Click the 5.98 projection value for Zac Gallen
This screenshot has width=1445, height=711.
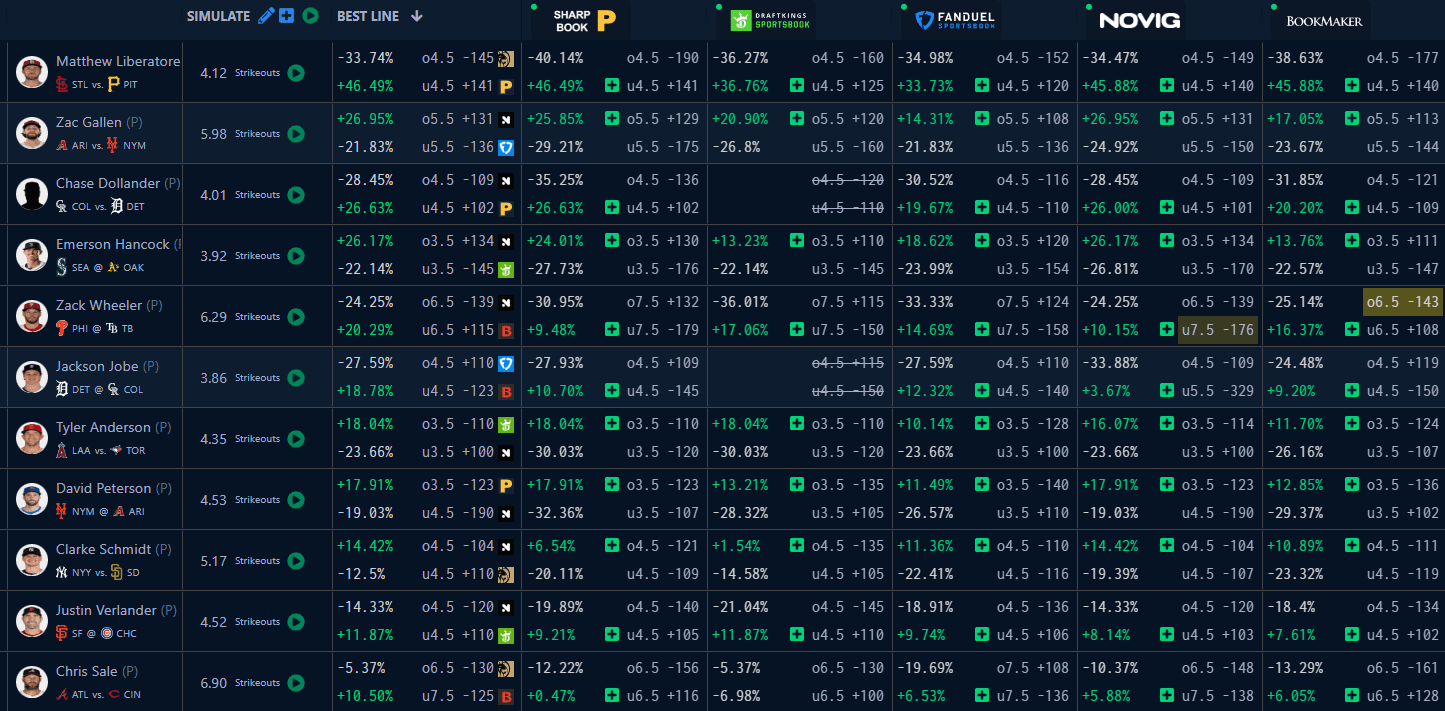click(214, 134)
